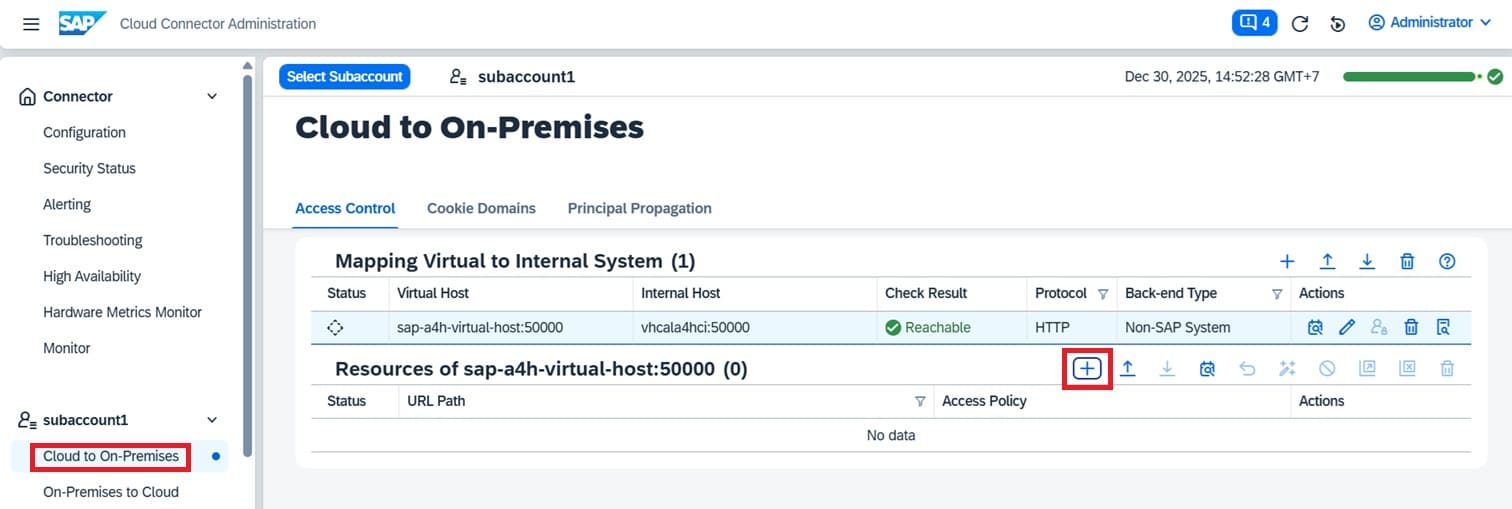Image resolution: width=1512 pixels, height=509 pixels.
Task: Open the Back-end Type column filter
Action: [x=1277, y=294]
